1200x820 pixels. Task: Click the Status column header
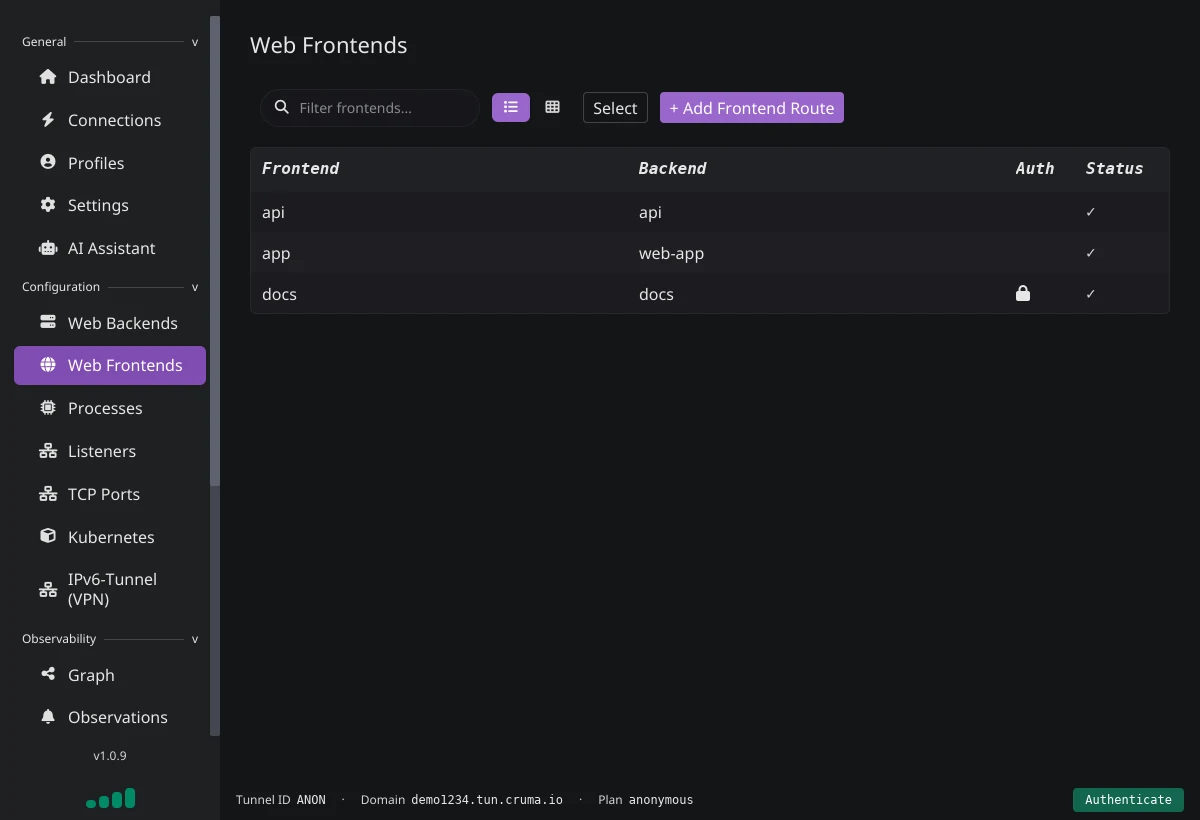tap(1114, 168)
